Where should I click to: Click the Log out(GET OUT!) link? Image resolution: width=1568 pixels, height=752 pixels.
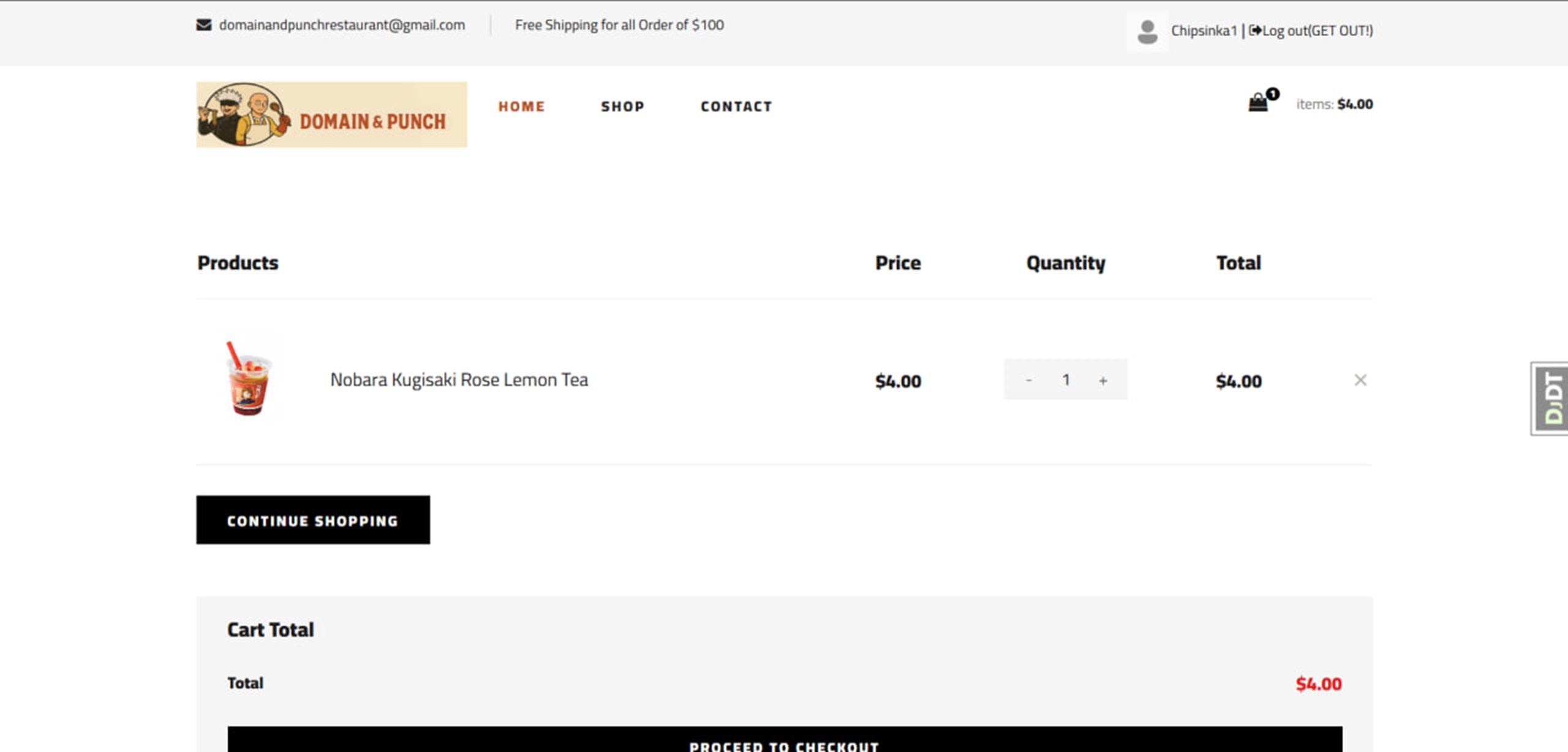pos(1317,31)
